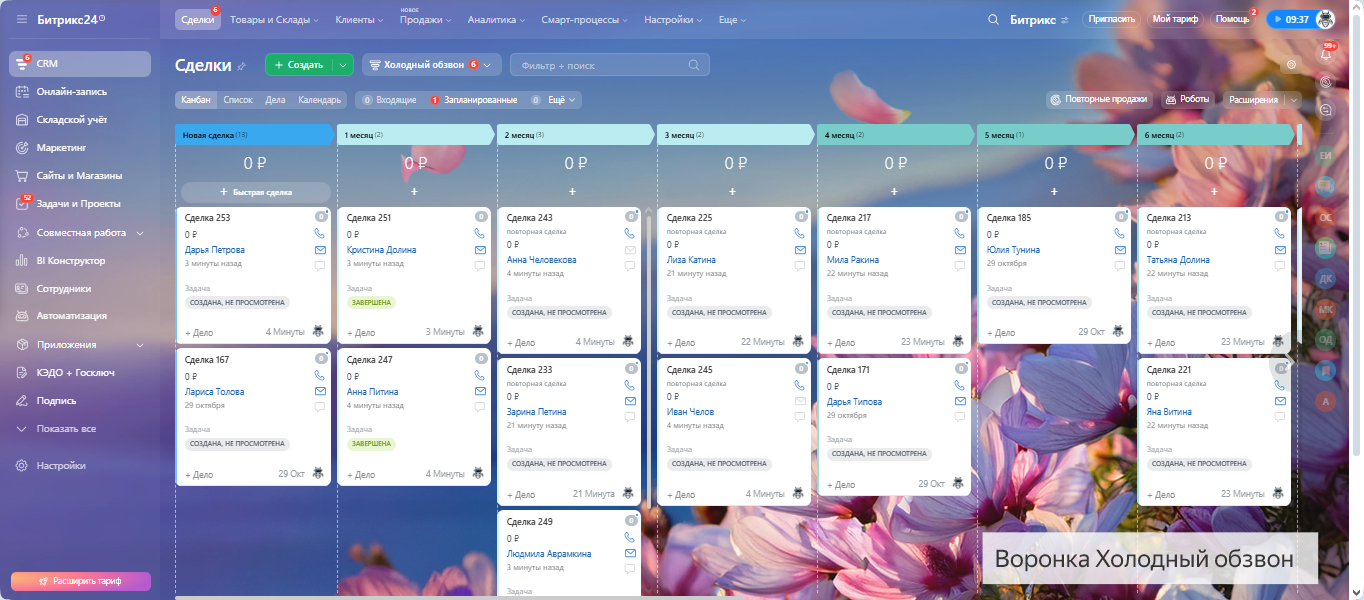Expand the Расширения dropdown arrow
The height and width of the screenshot is (600, 1364).
tap(1293, 100)
